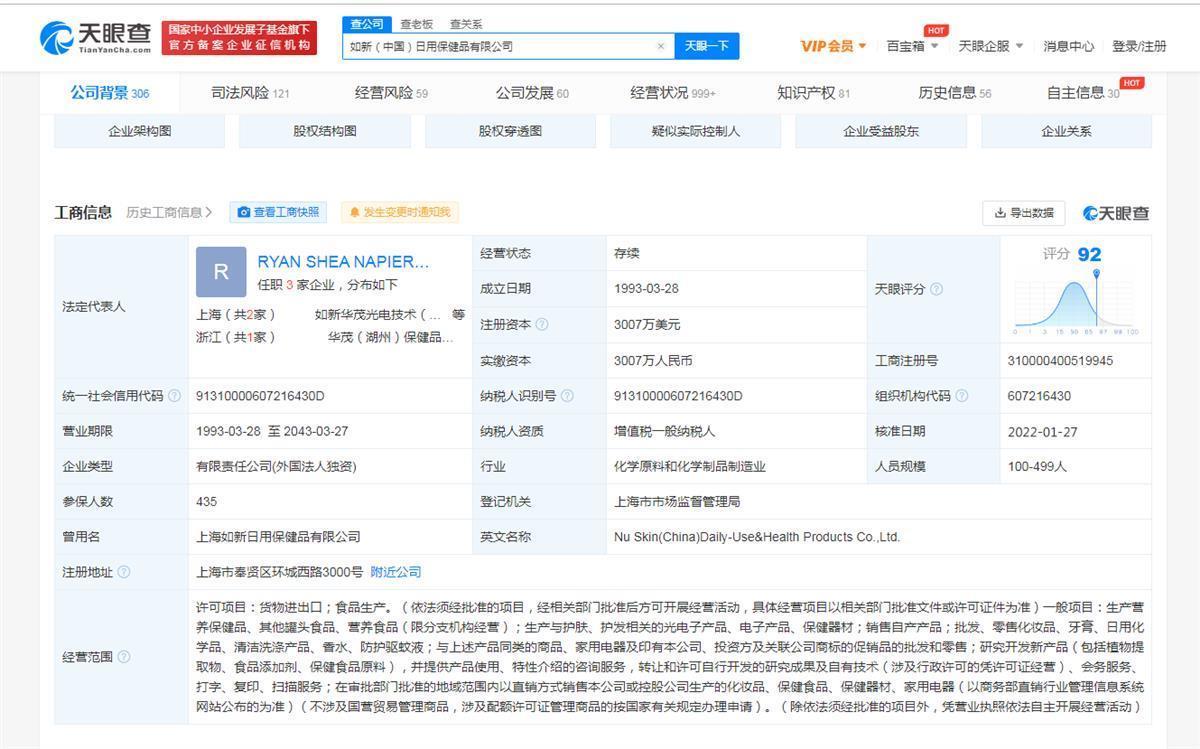
Task: Clear the search box with the x icon
Action: 660,46
